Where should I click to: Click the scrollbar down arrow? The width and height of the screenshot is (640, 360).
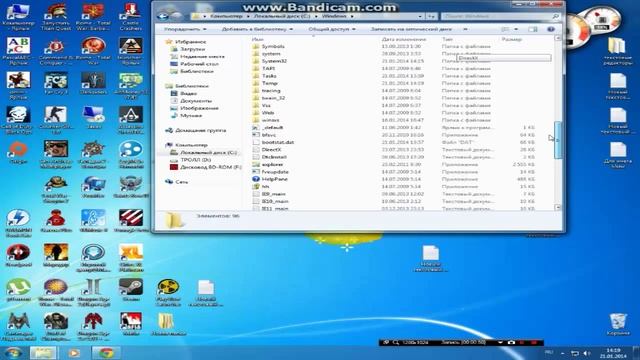click(x=558, y=207)
